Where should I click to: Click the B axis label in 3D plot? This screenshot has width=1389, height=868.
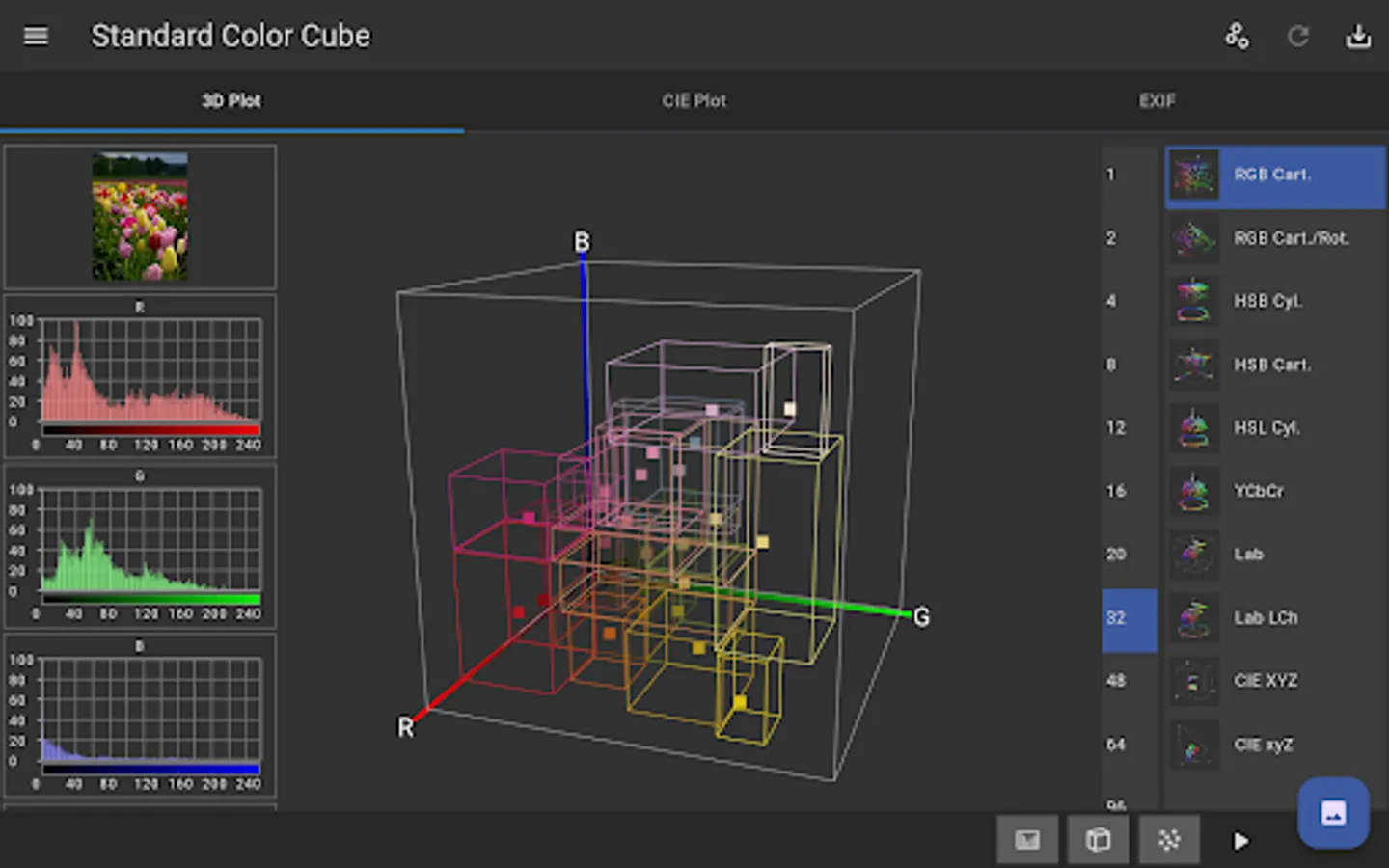click(x=582, y=242)
